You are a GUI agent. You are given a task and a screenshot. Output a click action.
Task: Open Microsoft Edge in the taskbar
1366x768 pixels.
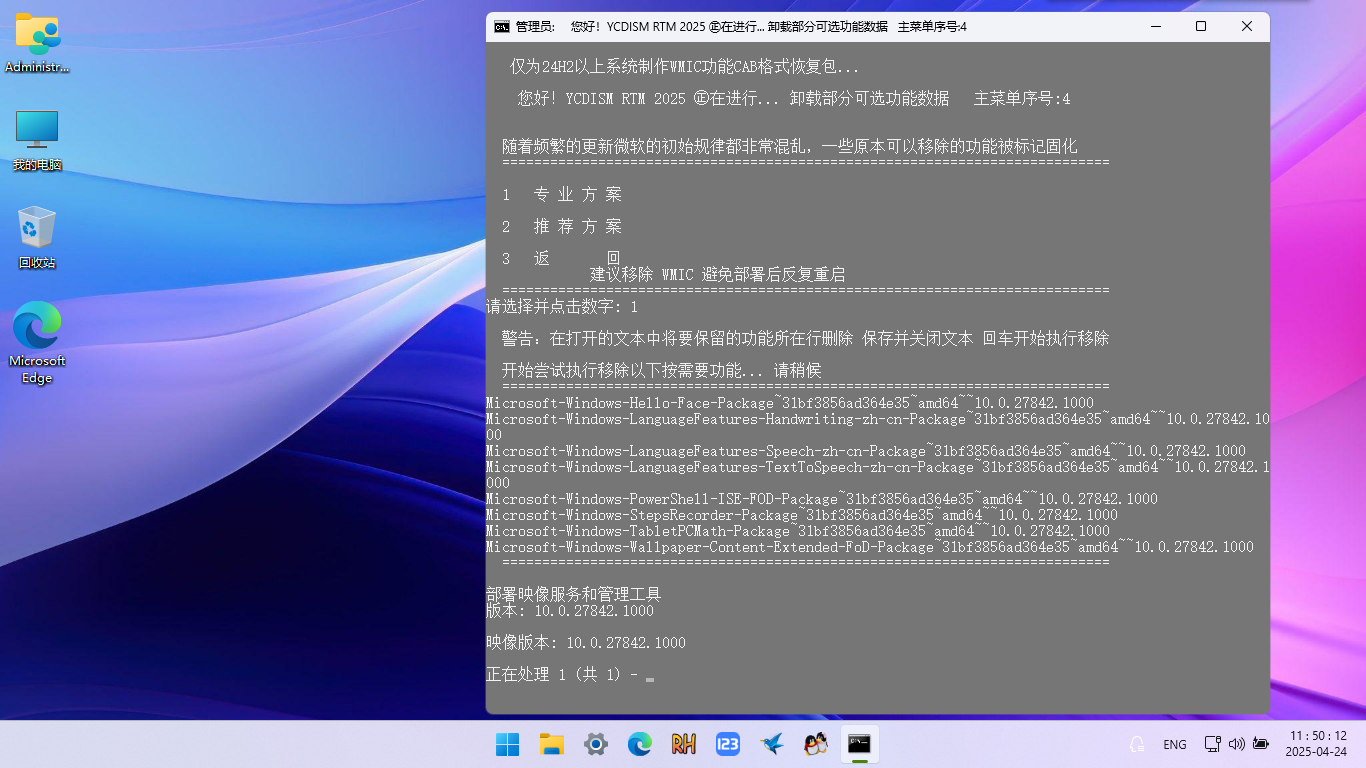click(x=640, y=744)
